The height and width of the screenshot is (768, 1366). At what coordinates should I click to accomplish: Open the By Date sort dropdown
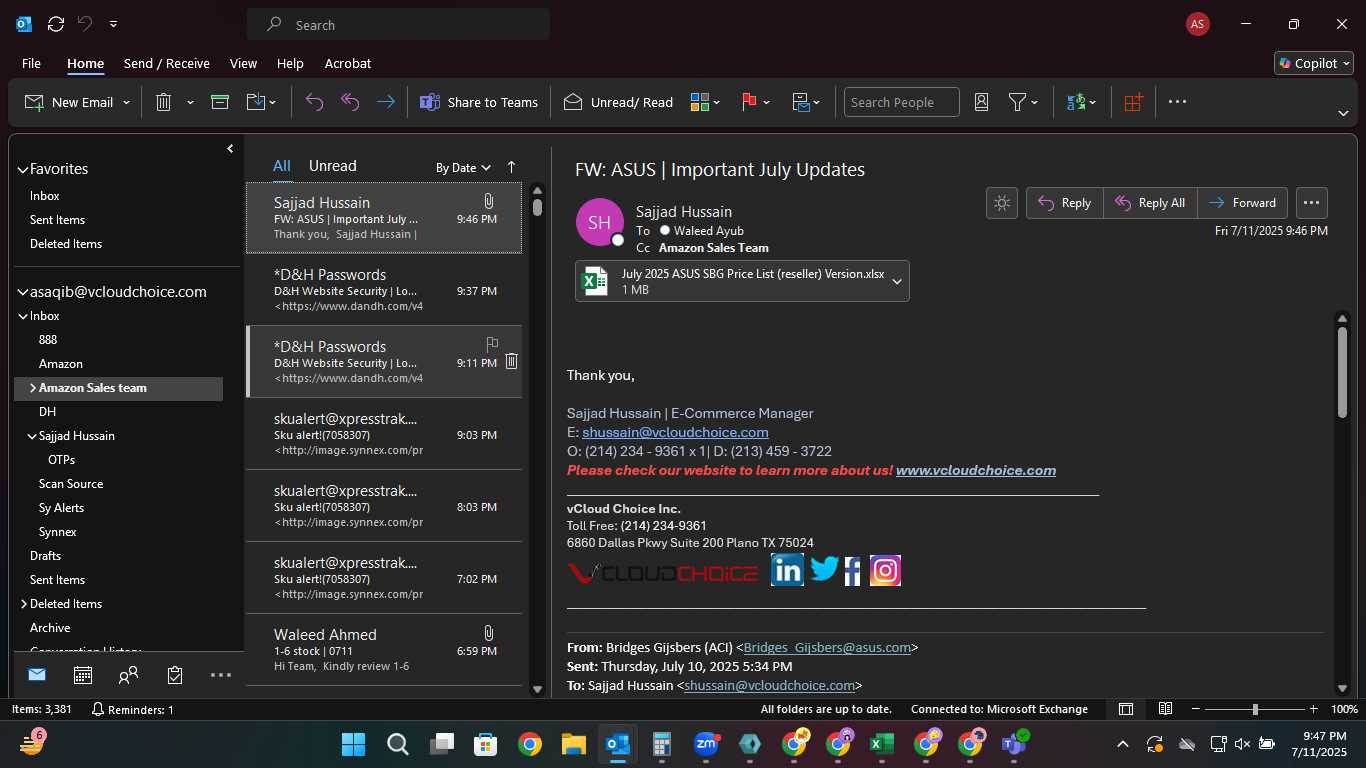[x=463, y=168]
